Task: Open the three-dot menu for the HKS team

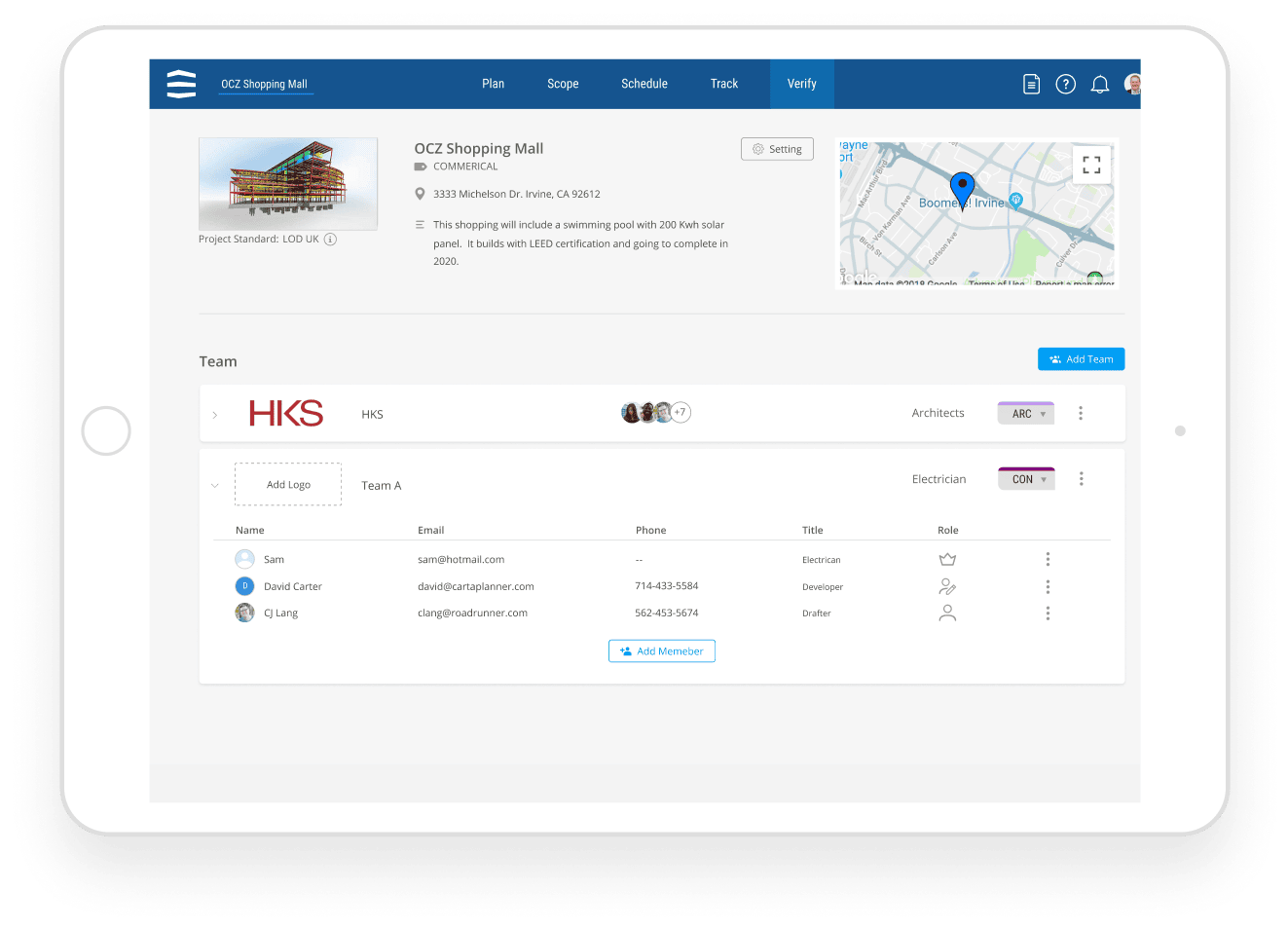Action: (1081, 413)
